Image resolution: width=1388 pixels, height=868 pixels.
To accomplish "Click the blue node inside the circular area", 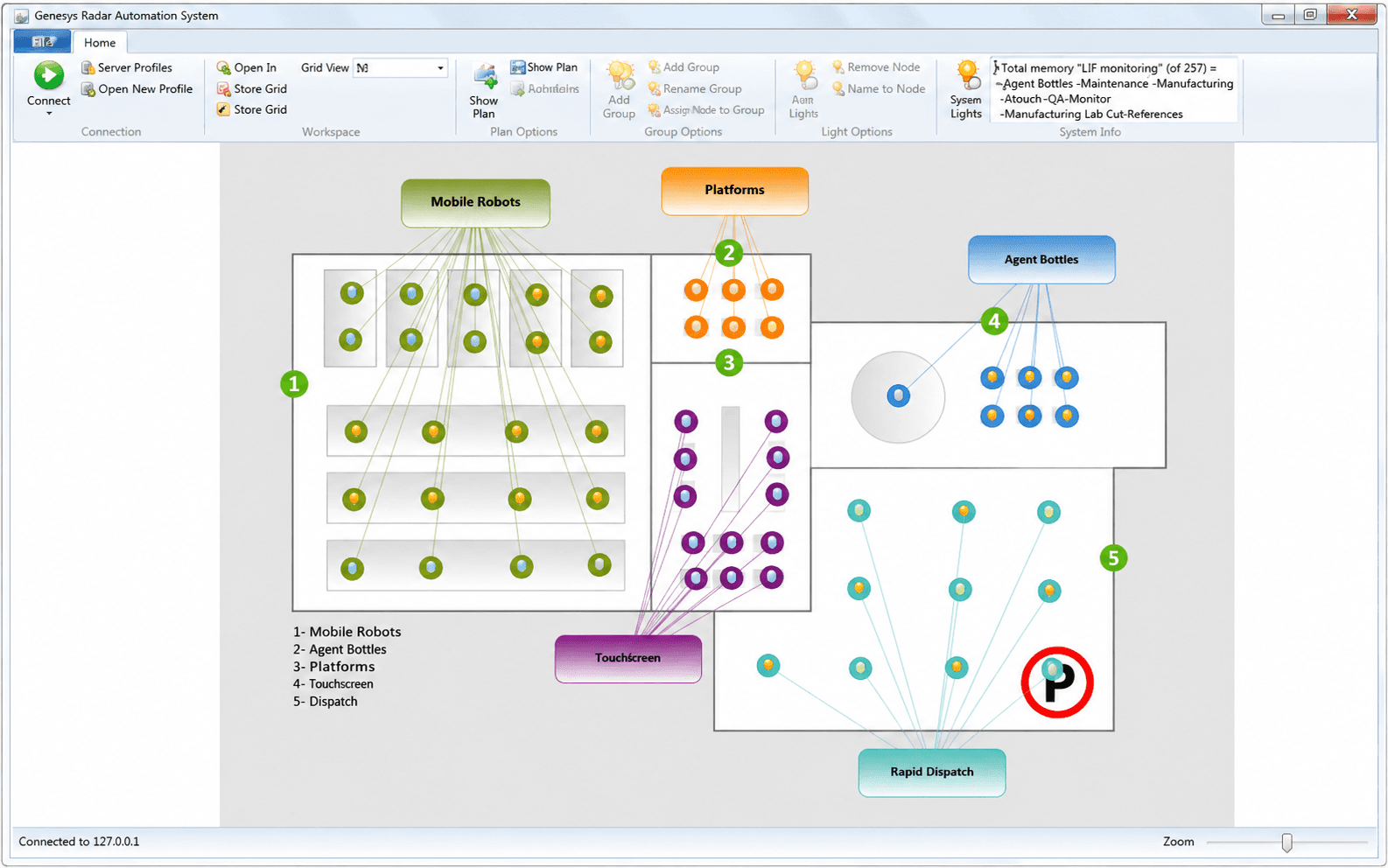I will [898, 396].
